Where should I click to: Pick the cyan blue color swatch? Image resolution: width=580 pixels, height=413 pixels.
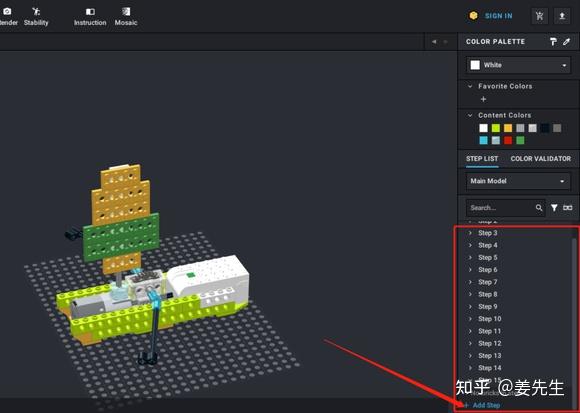(483, 140)
